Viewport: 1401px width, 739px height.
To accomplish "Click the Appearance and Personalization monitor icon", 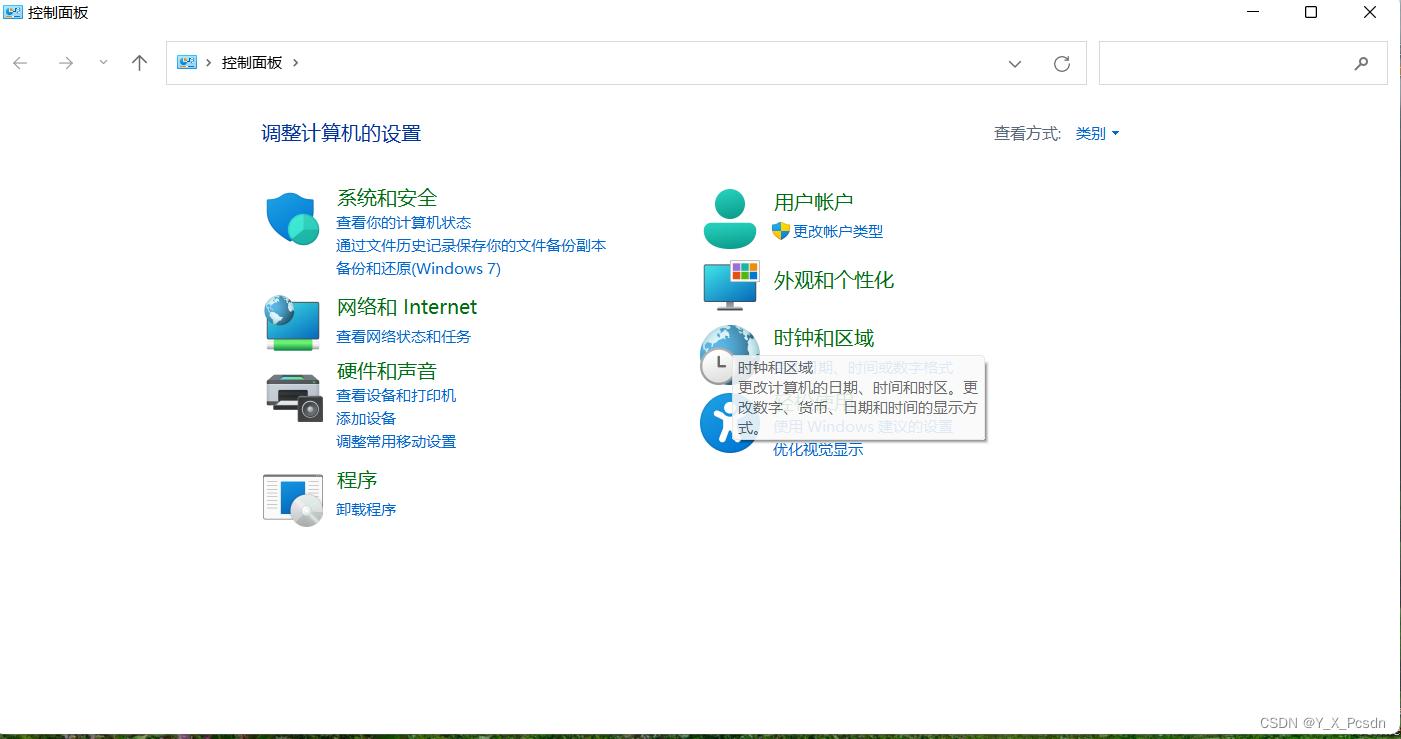I will [731, 285].
